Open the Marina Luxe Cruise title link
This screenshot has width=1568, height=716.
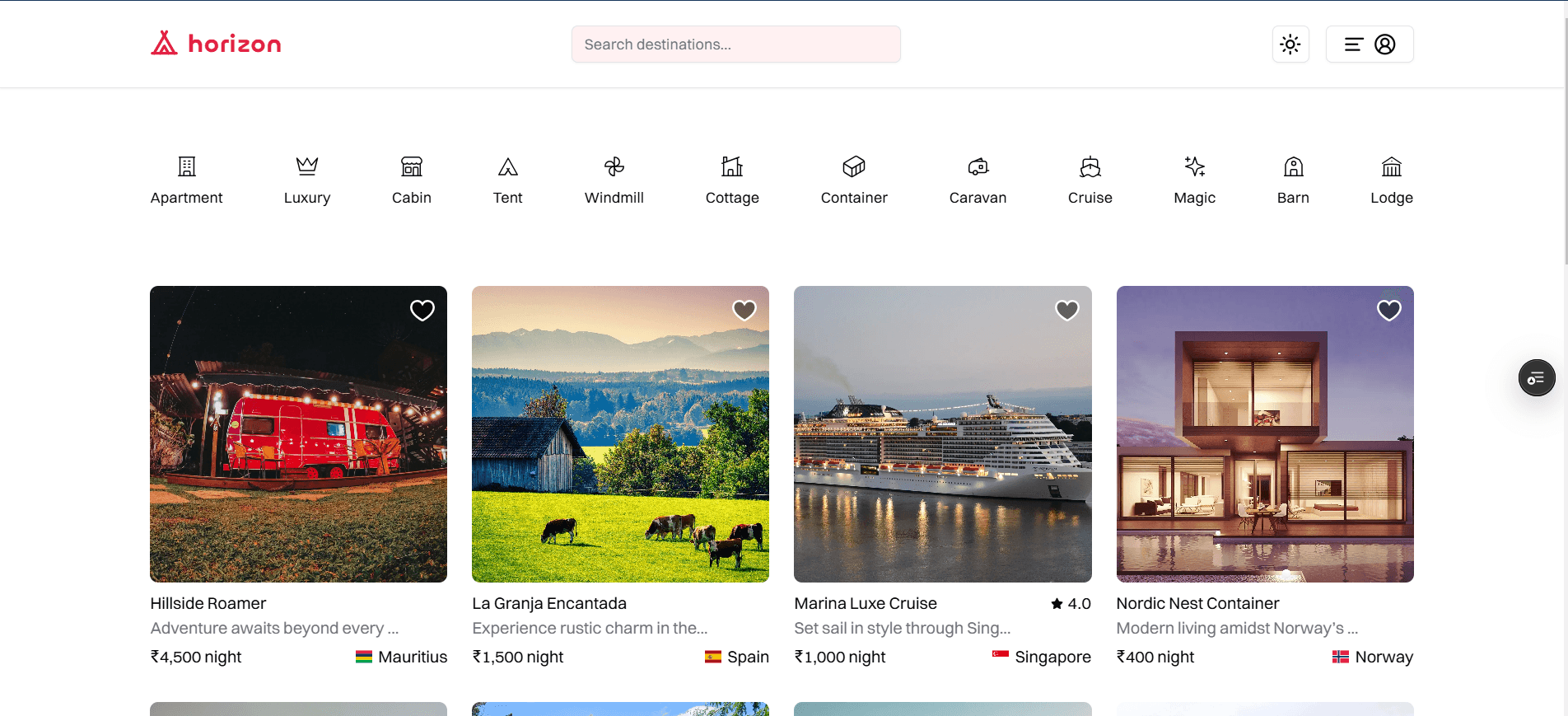pyautogui.click(x=866, y=604)
